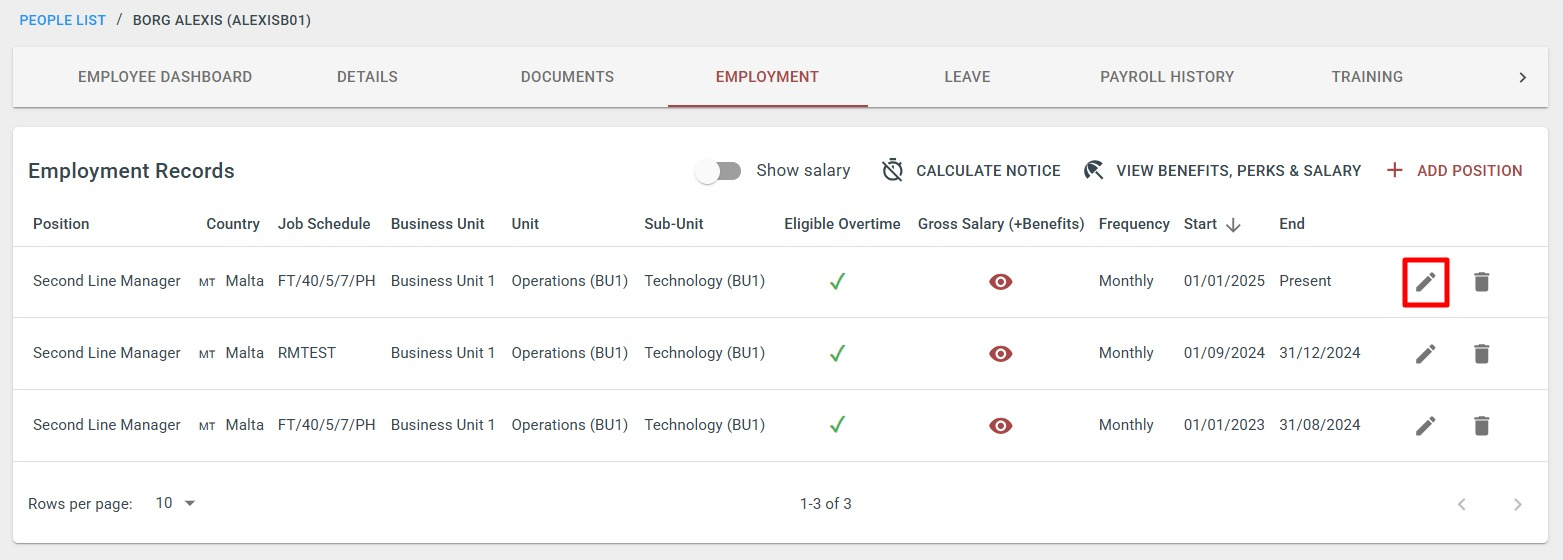1563x560 pixels.
Task: Edit the RMTEST job schedule record
Action: [x=1426, y=353]
